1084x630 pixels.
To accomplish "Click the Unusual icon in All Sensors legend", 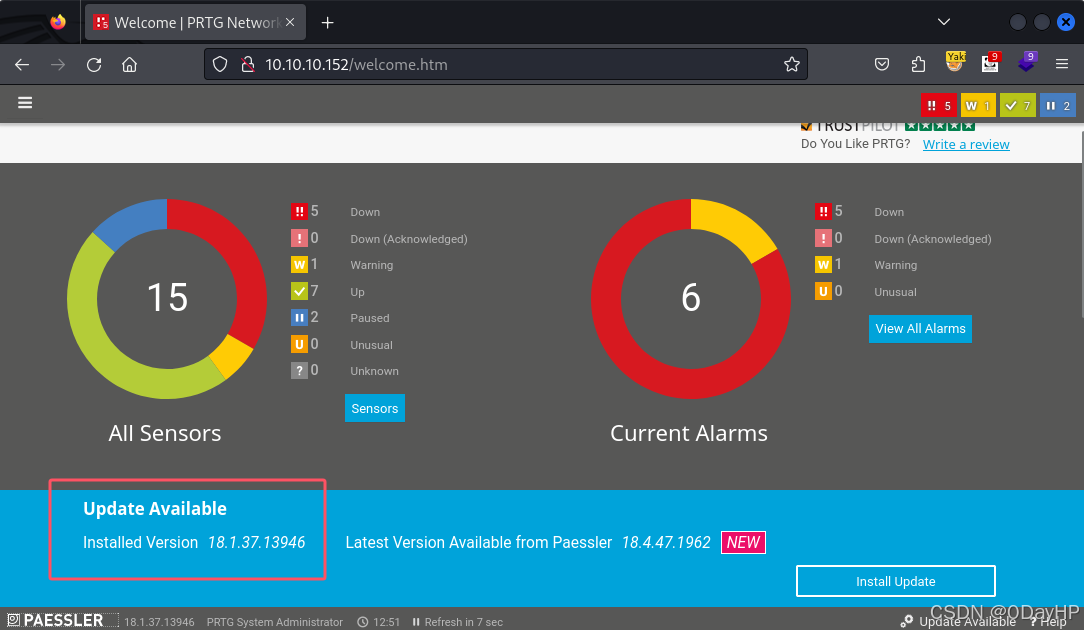I will click(299, 344).
